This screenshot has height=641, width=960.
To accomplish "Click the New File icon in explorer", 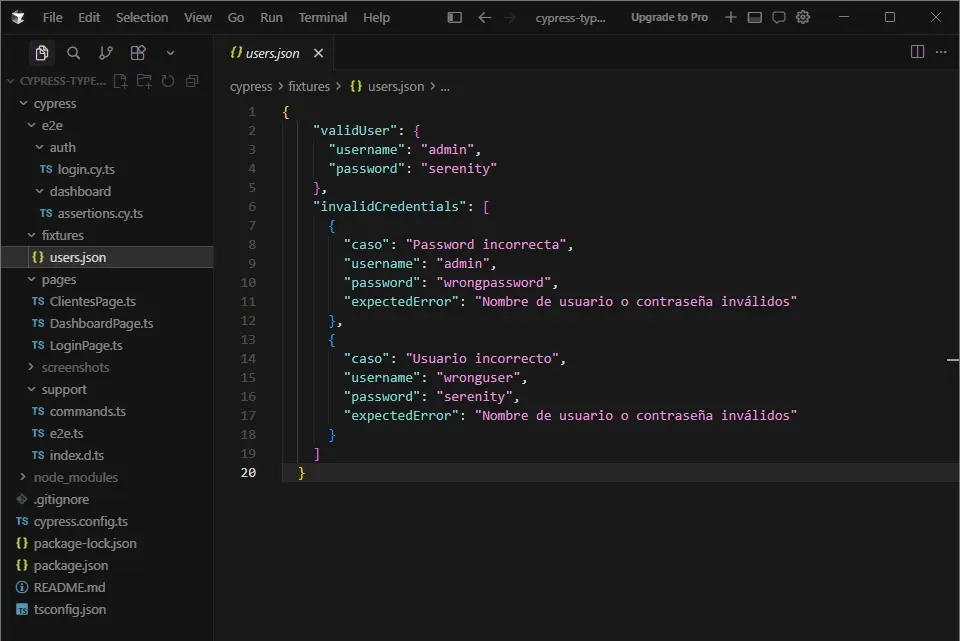I will (121, 81).
